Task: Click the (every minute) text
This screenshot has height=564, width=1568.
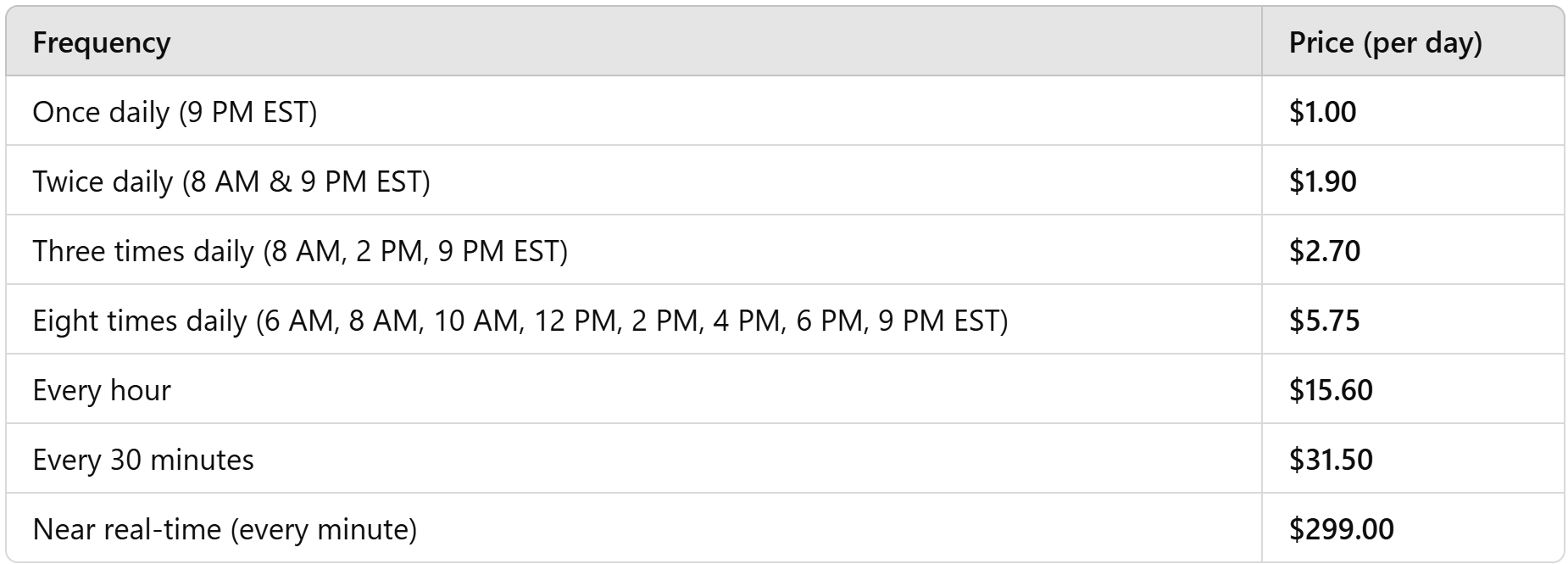Action: point(323,529)
